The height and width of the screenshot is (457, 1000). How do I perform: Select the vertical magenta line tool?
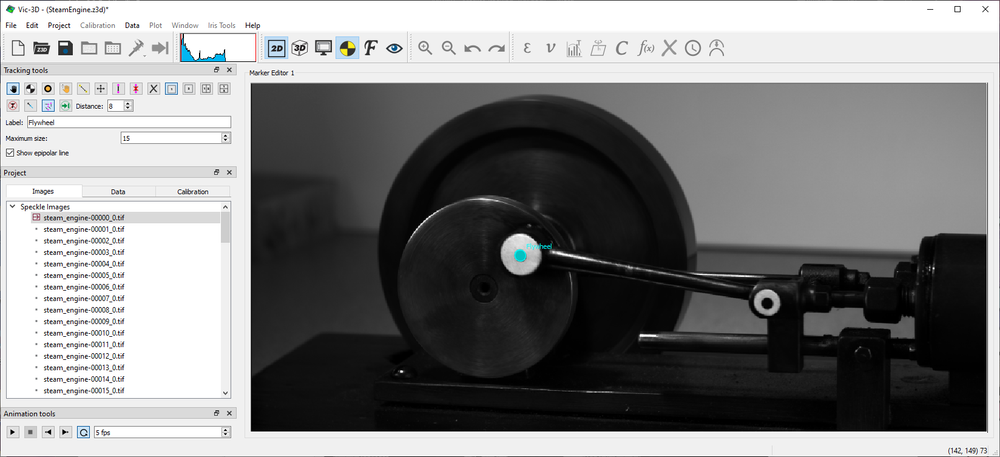pyautogui.click(x=118, y=89)
